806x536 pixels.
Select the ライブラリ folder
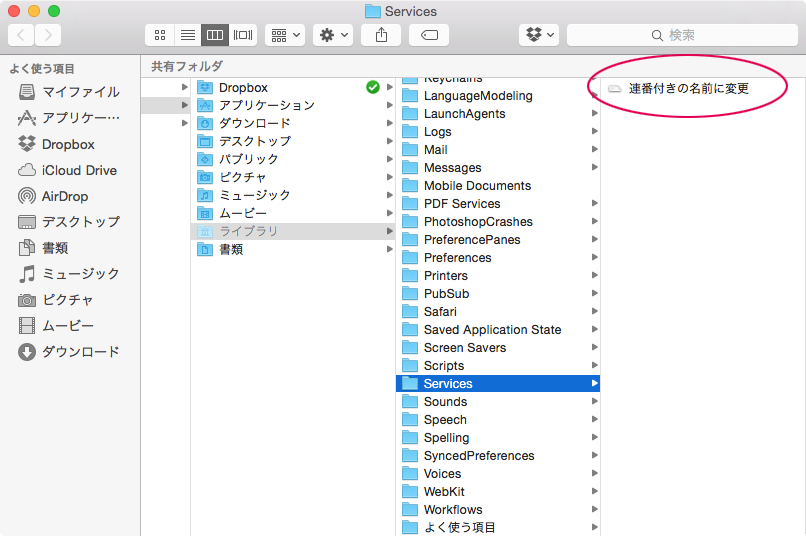click(x=293, y=231)
